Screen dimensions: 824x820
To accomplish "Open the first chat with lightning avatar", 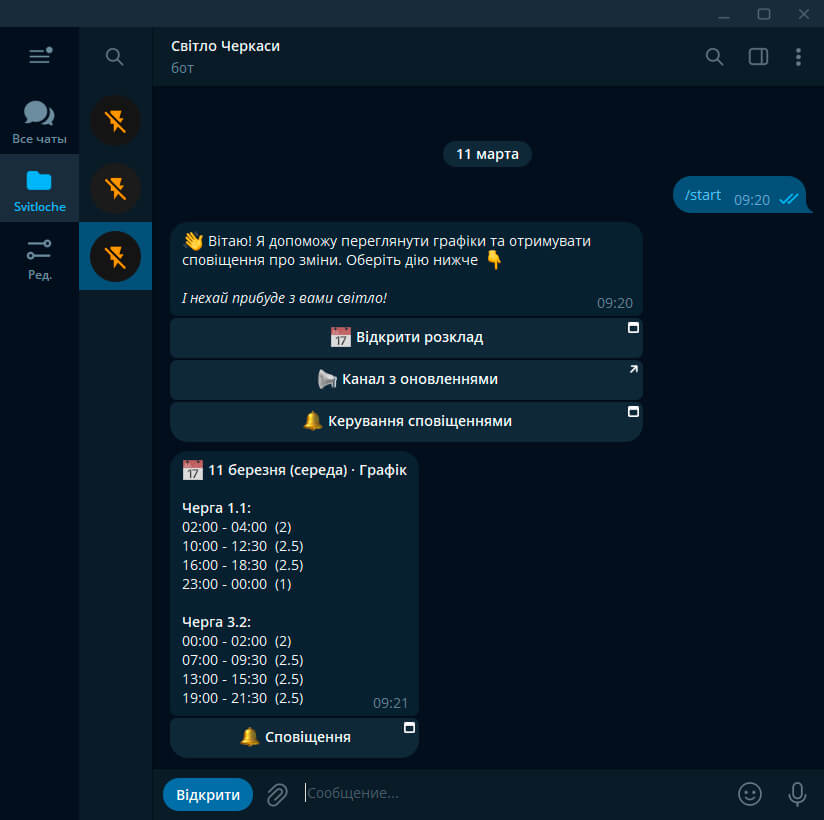I will click(115, 121).
